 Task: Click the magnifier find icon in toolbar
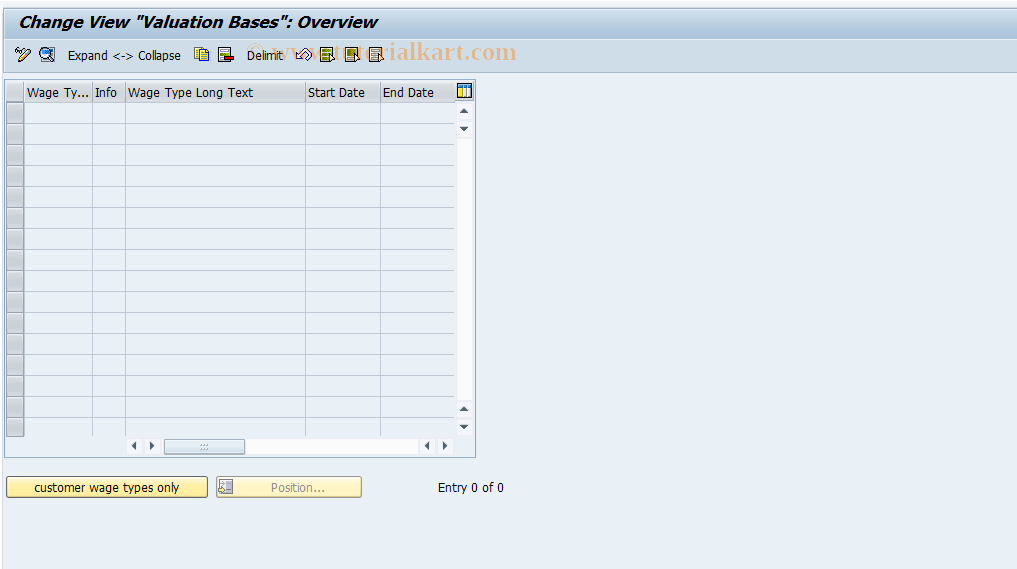[47, 55]
